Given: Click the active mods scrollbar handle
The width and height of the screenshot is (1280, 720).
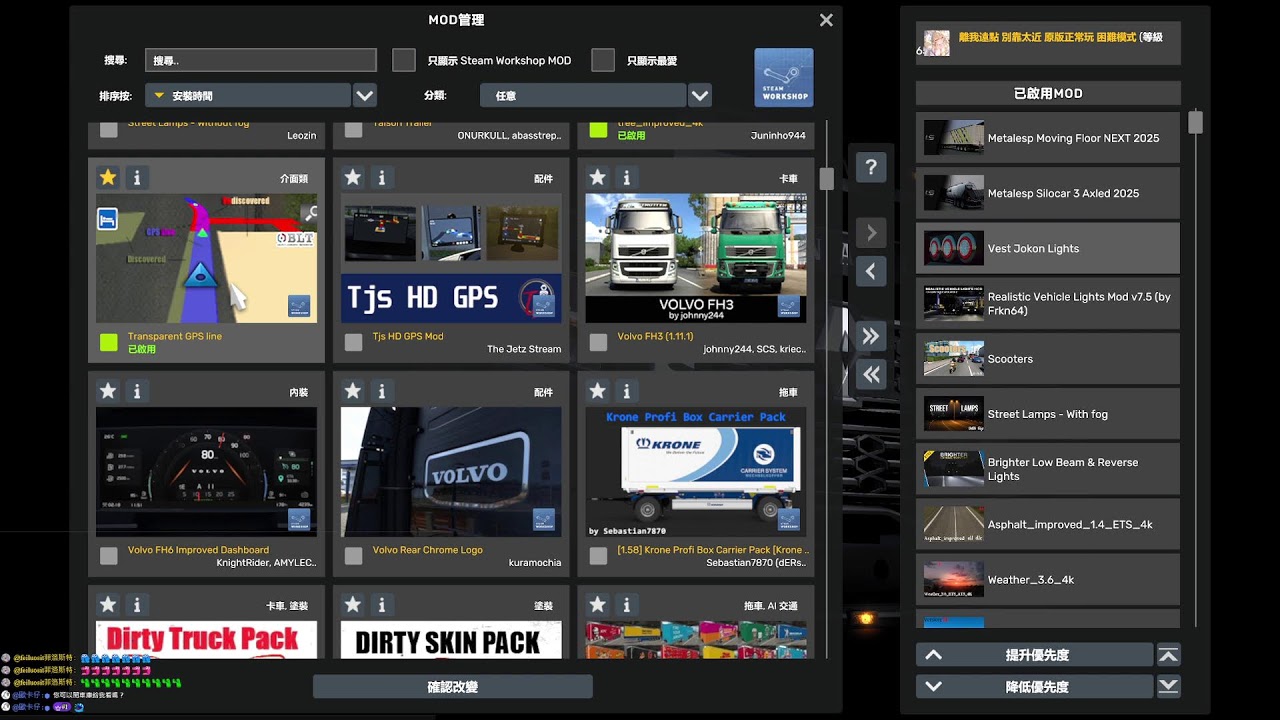Looking at the screenshot, I should click(1195, 122).
